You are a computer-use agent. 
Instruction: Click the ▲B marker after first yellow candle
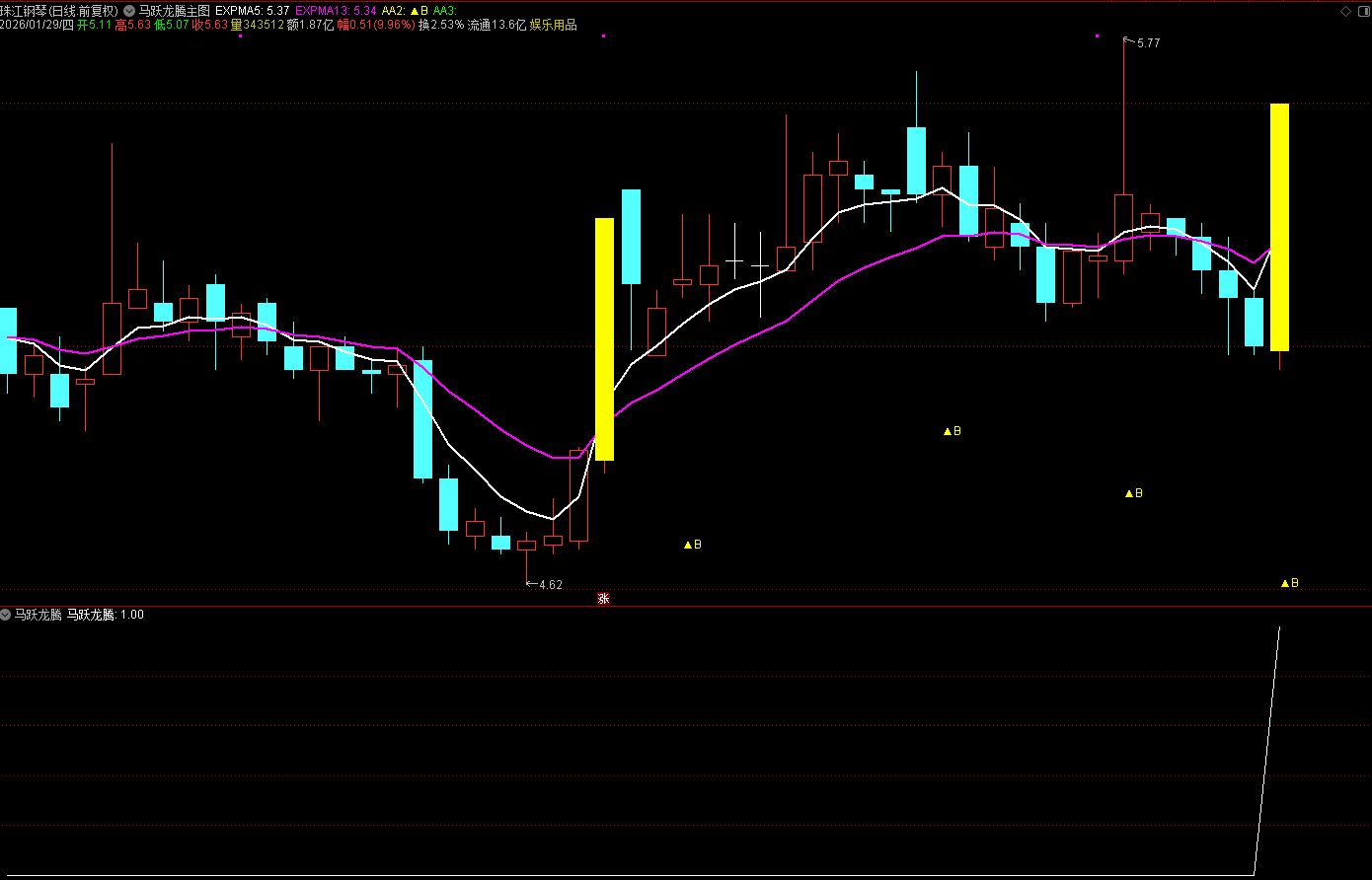(692, 545)
